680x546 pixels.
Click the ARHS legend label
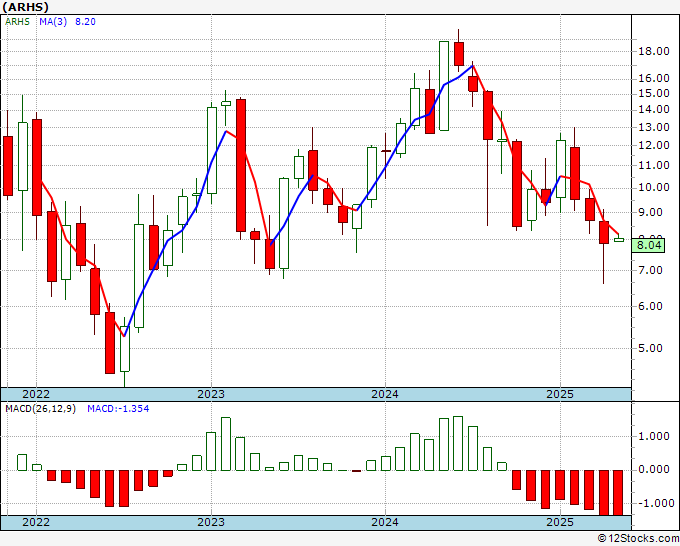pyautogui.click(x=17, y=22)
